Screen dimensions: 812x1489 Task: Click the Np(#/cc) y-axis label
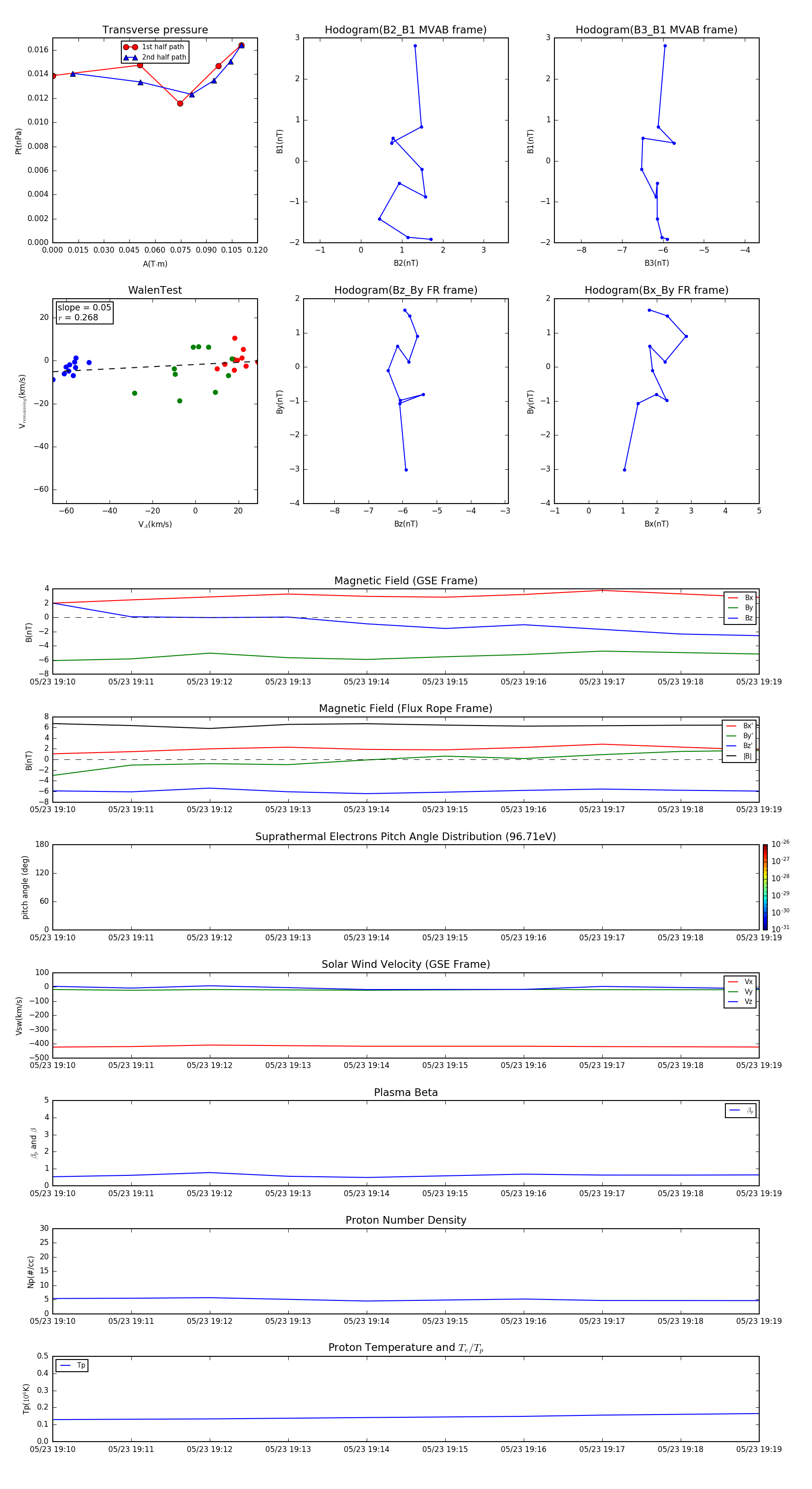(x=31, y=1272)
